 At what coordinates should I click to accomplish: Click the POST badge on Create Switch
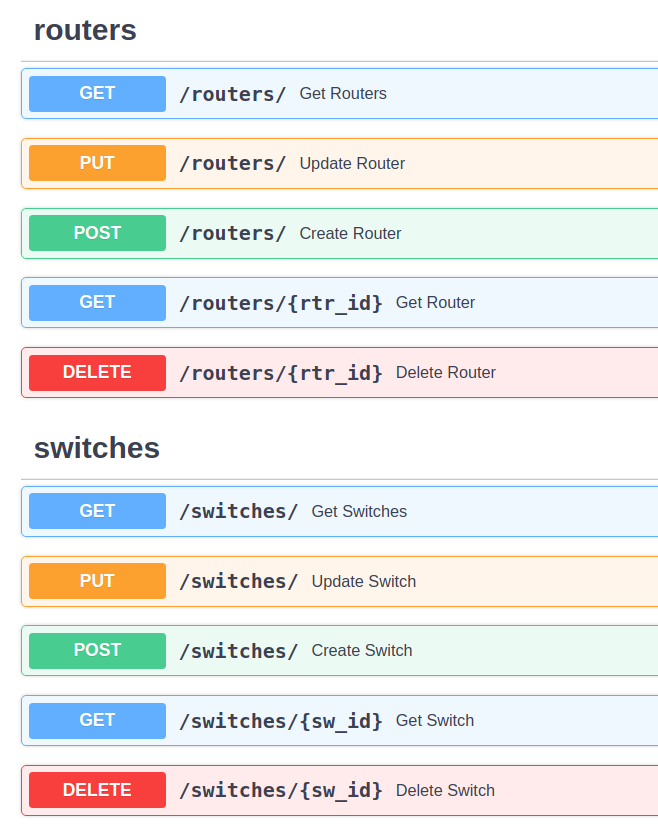pos(96,651)
